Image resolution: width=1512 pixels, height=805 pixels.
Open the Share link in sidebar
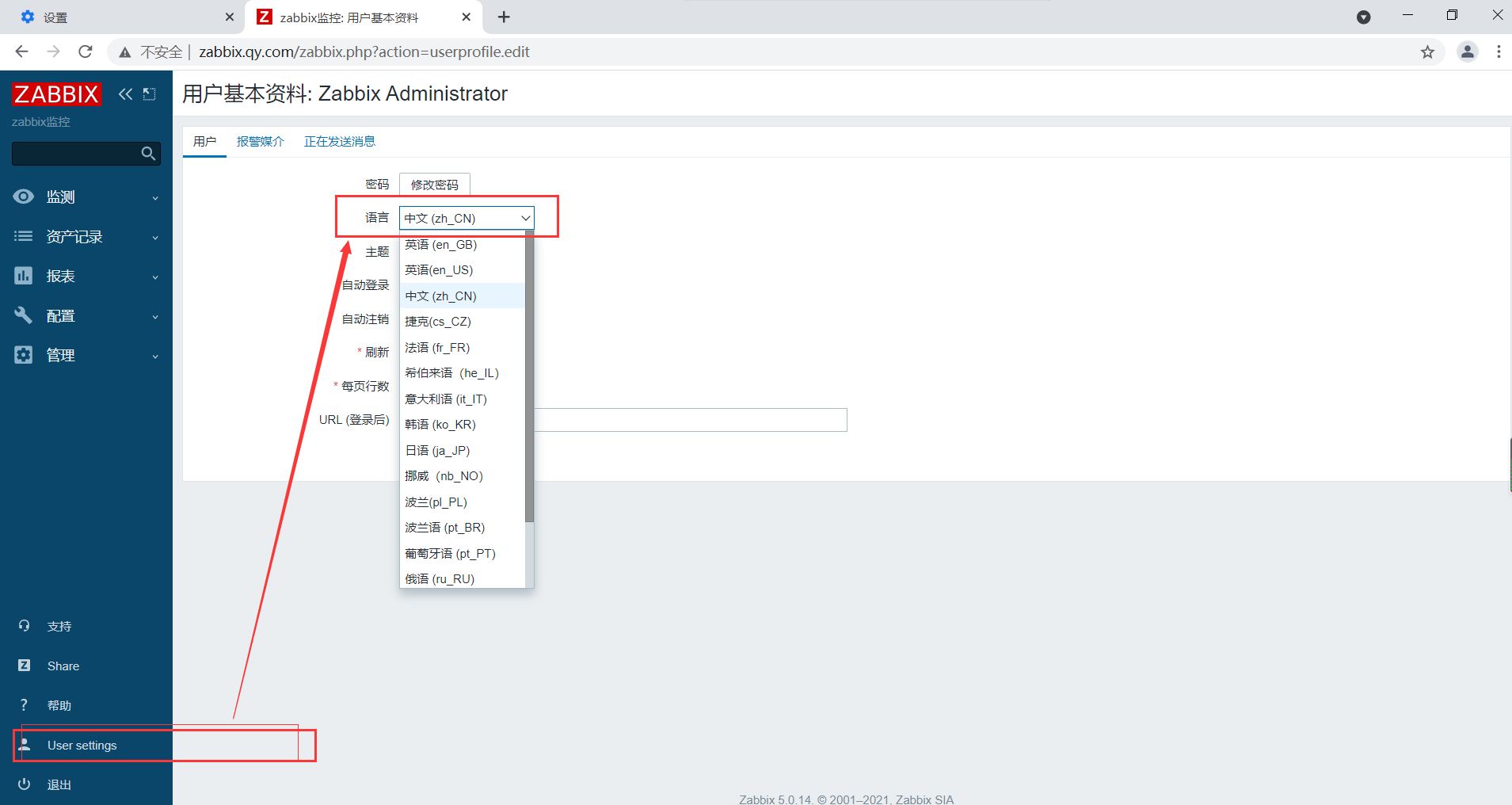point(63,666)
